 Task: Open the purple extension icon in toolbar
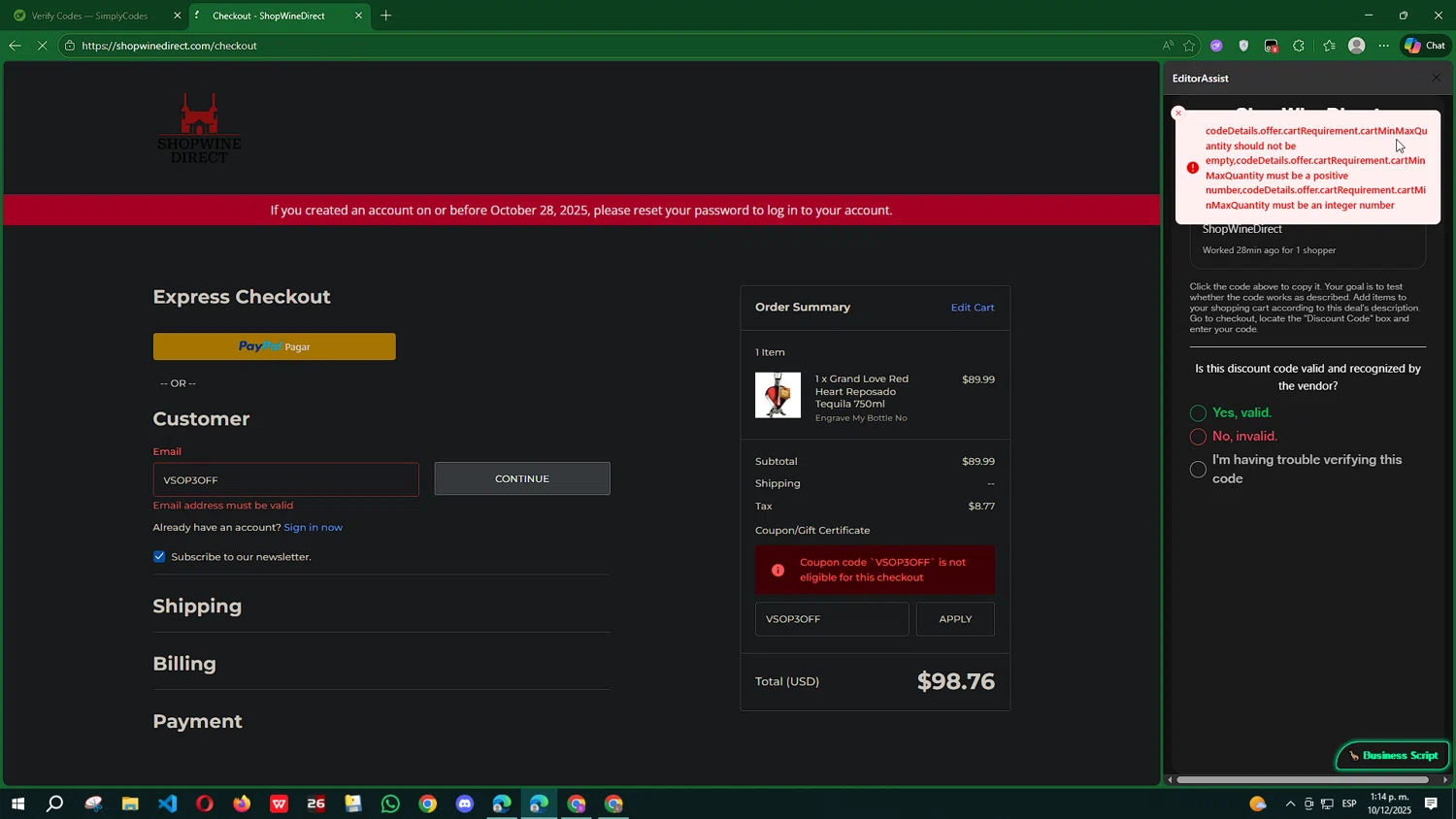click(1216, 46)
